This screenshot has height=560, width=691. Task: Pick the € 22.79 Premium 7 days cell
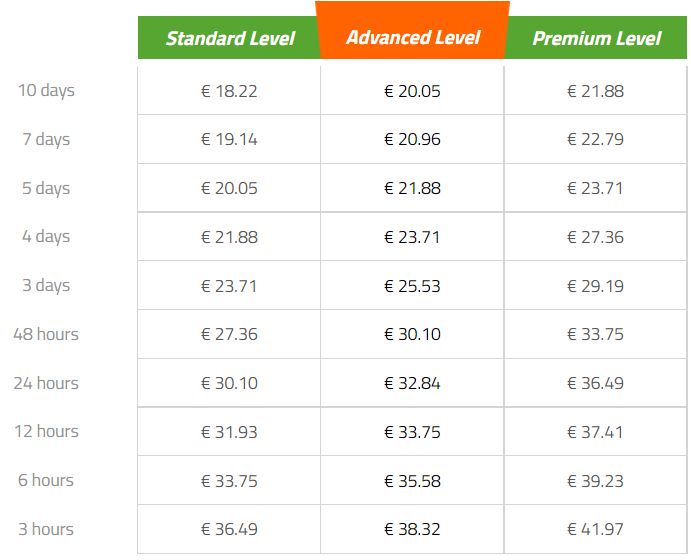(x=595, y=139)
